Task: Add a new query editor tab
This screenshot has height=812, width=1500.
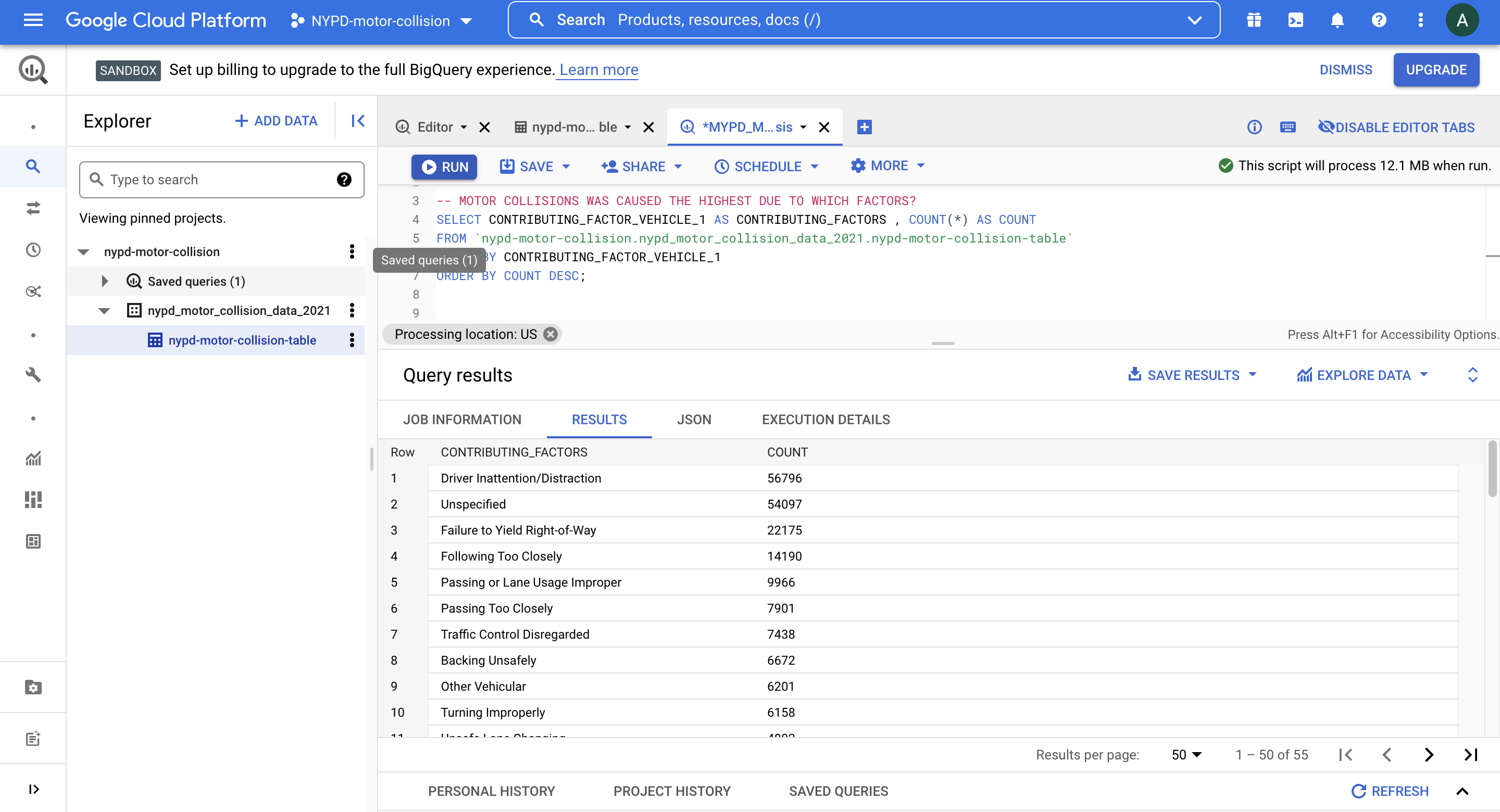Action: 864,127
